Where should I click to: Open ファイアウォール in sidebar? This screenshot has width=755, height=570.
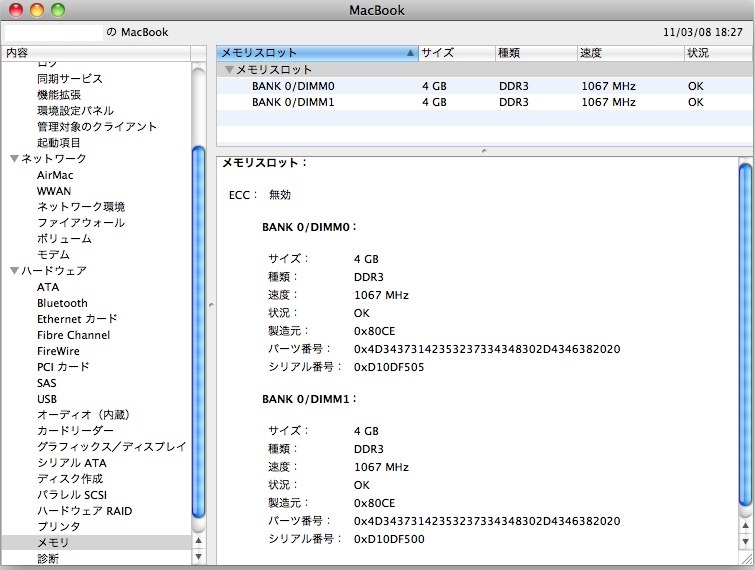(x=81, y=222)
